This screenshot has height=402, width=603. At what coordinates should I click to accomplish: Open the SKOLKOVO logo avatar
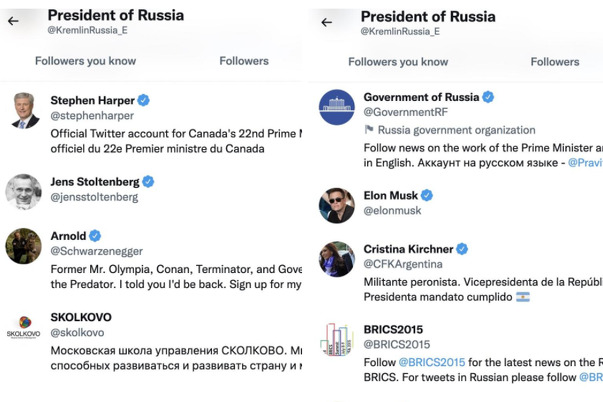(x=23, y=327)
